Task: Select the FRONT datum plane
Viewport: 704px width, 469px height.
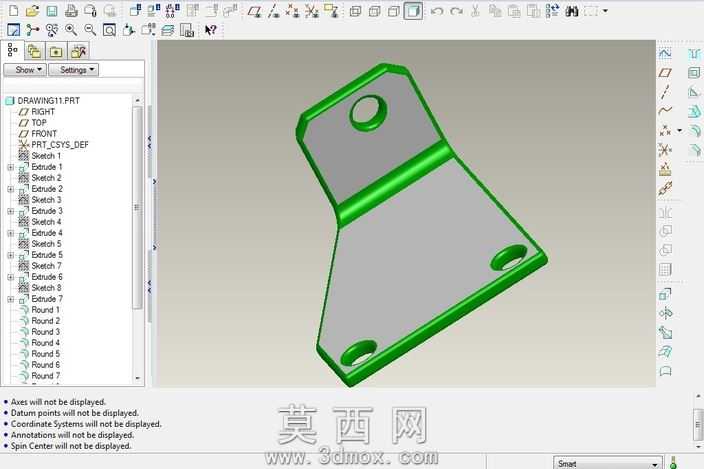Action: click(38, 134)
